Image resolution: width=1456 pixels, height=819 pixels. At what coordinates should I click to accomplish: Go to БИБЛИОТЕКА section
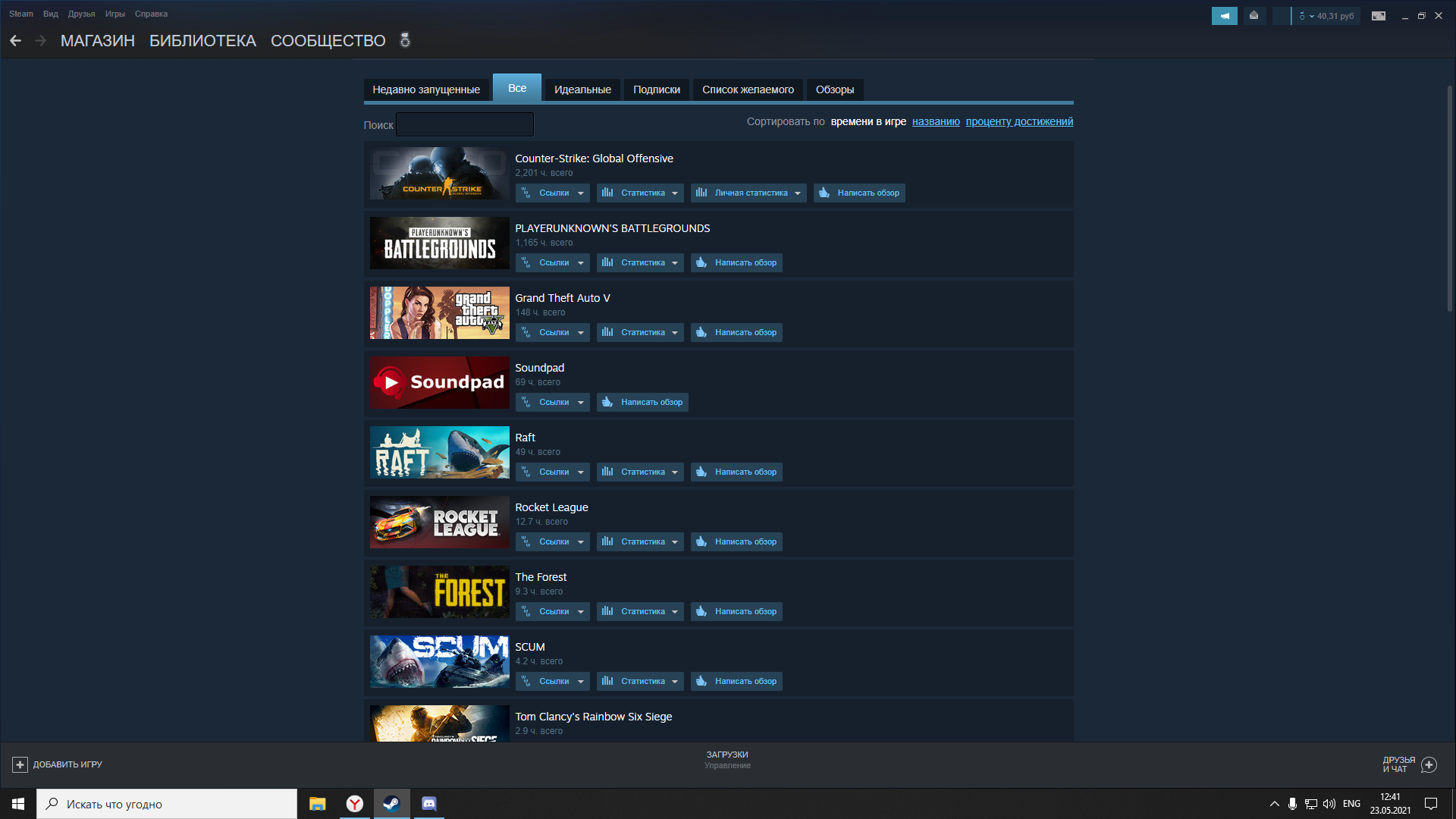pos(202,41)
